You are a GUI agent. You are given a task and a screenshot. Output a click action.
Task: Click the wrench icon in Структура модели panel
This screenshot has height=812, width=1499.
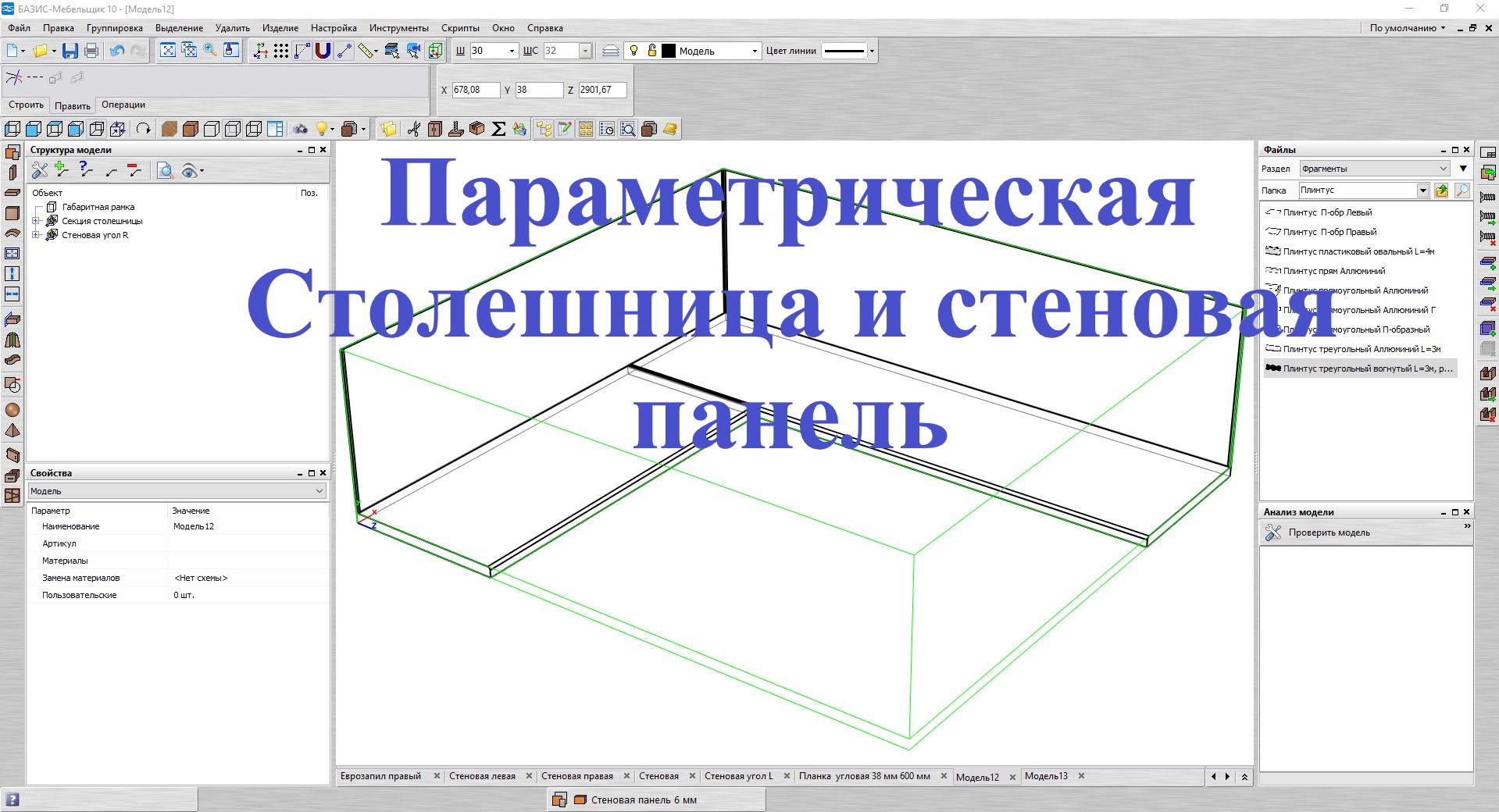point(39,170)
